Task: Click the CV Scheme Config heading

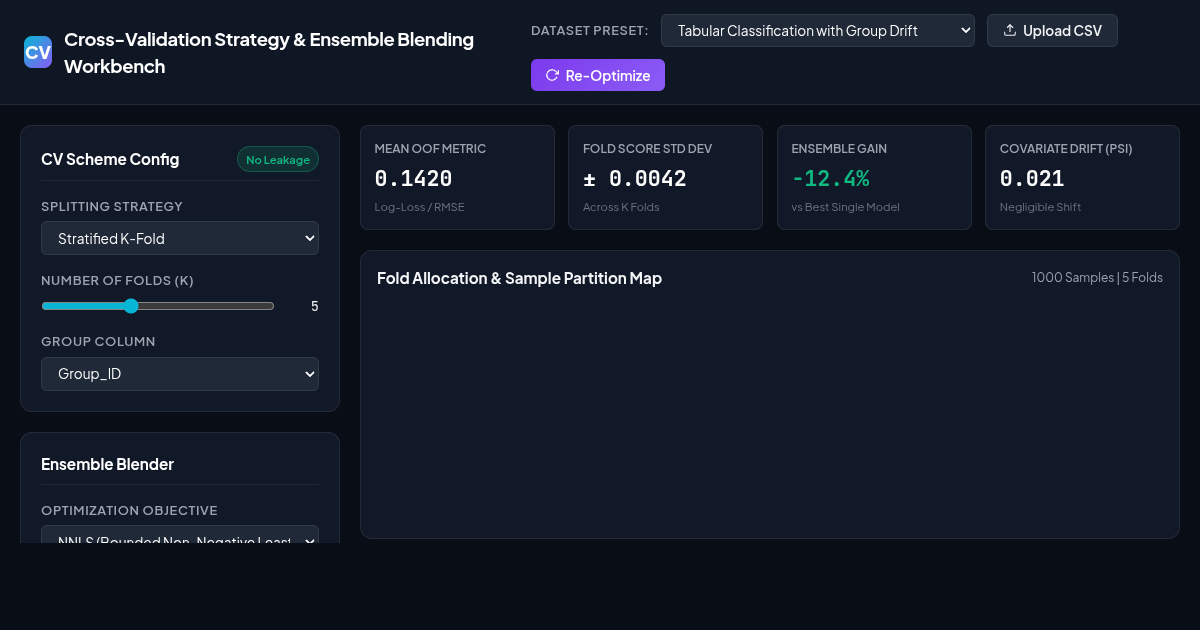Action: pyautogui.click(x=110, y=159)
